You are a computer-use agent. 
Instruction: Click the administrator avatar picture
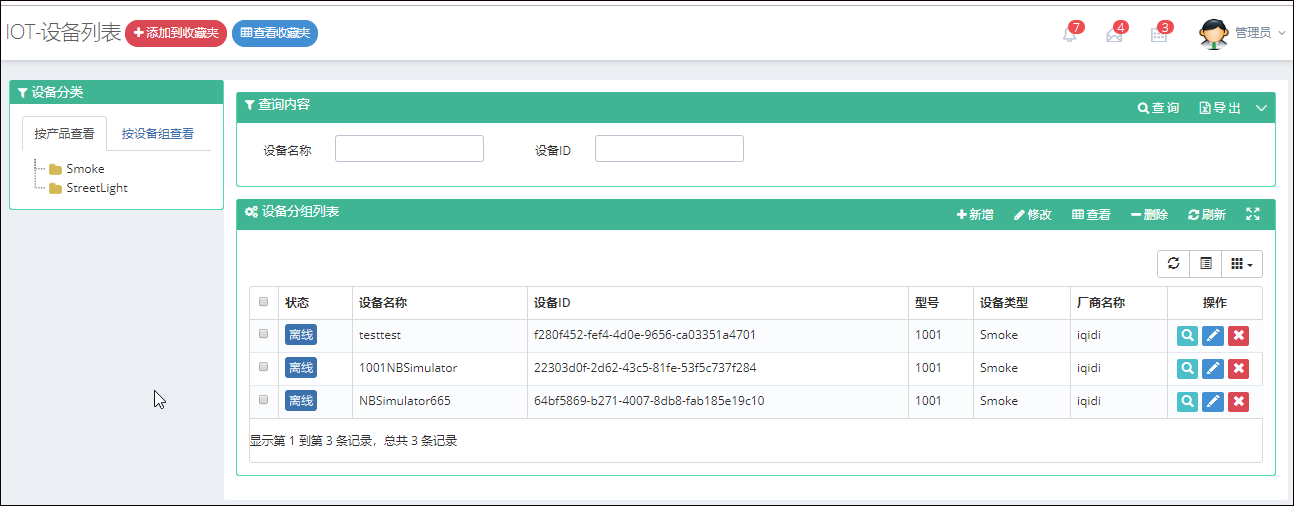tap(1214, 33)
